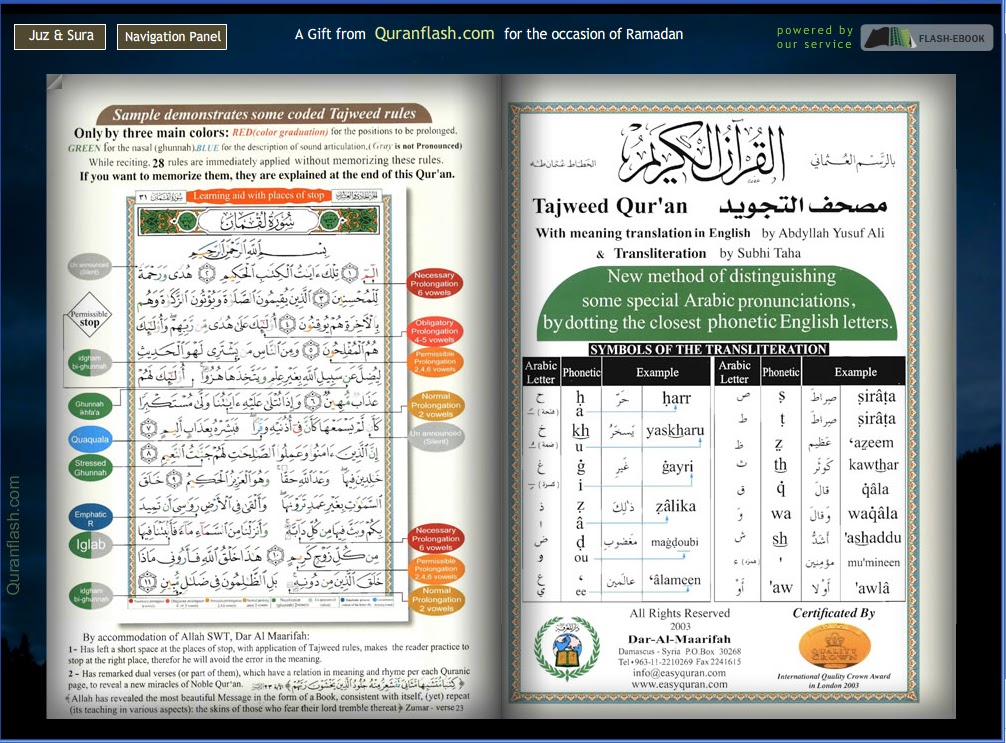Image resolution: width=1006 pixels, height=743 pixels.
Task: Open the Navigation Panel
Action: (172, 37)
